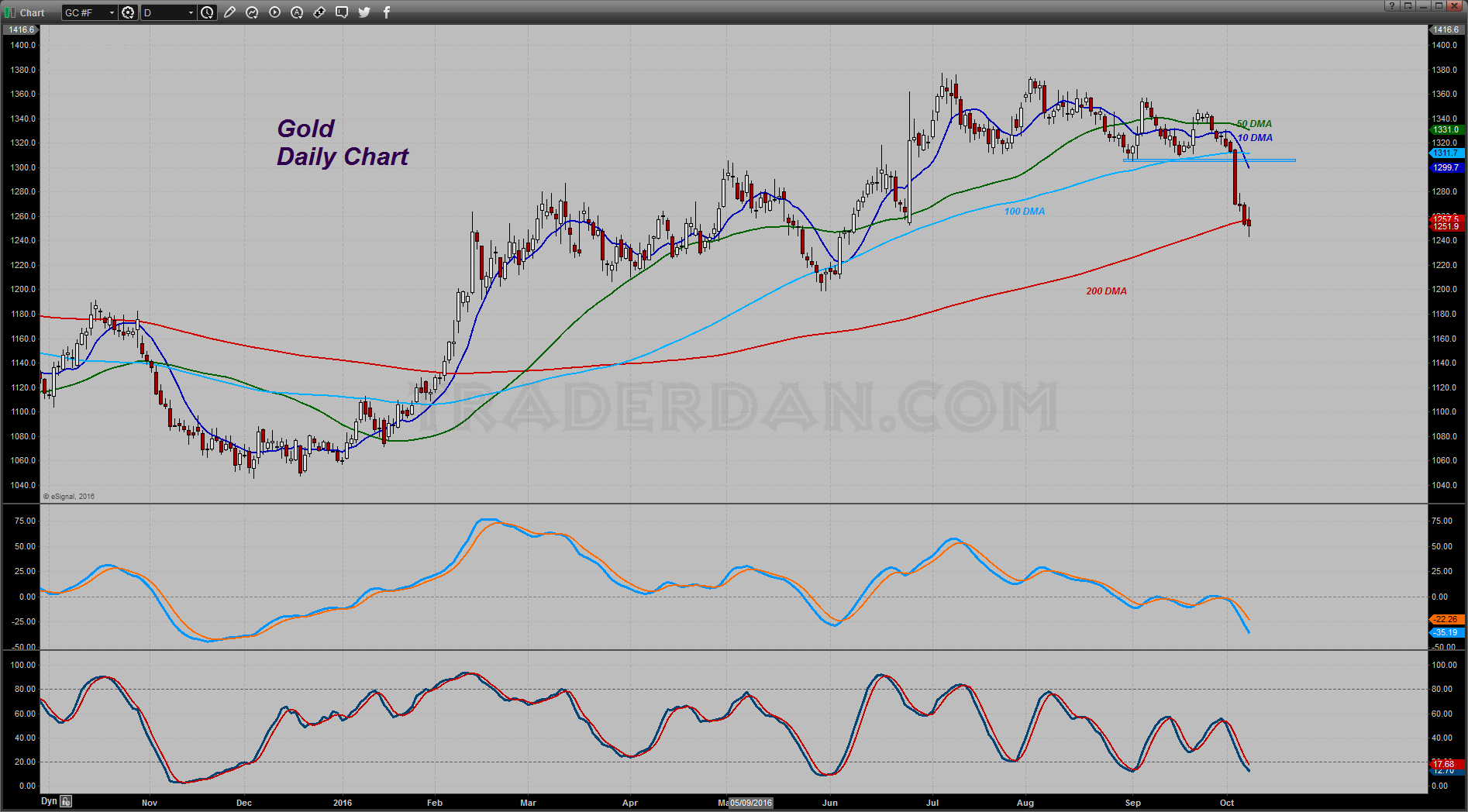
Task: Open the time template clock menu
Action: pyautogui.click(x=207, y=12)
